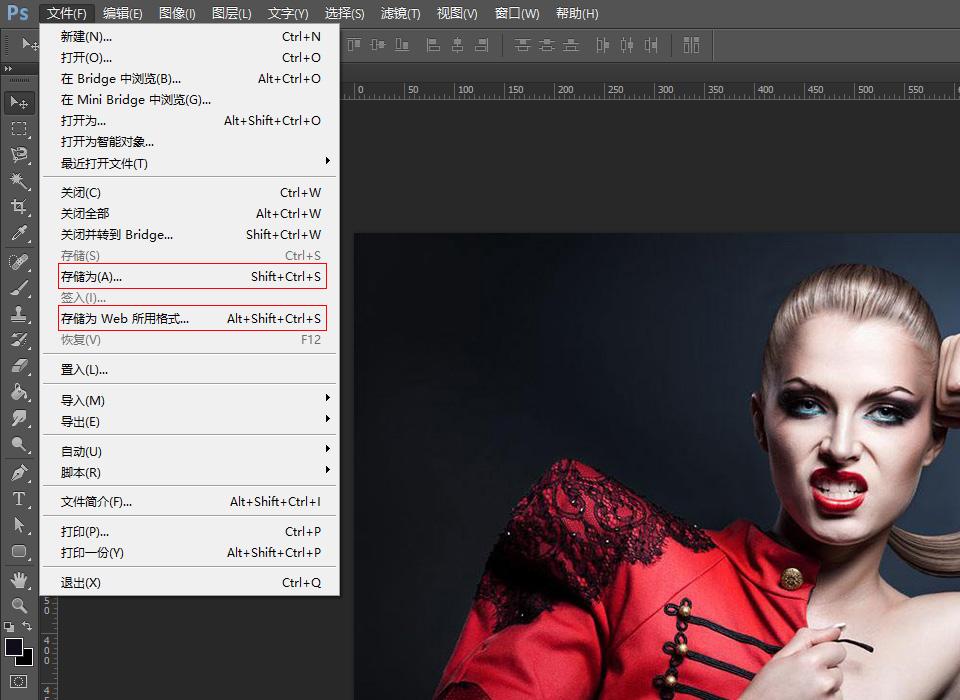Screen dimensions: 960x700
Task: Select the Clone Stamp tool
Action: [19, 314]
